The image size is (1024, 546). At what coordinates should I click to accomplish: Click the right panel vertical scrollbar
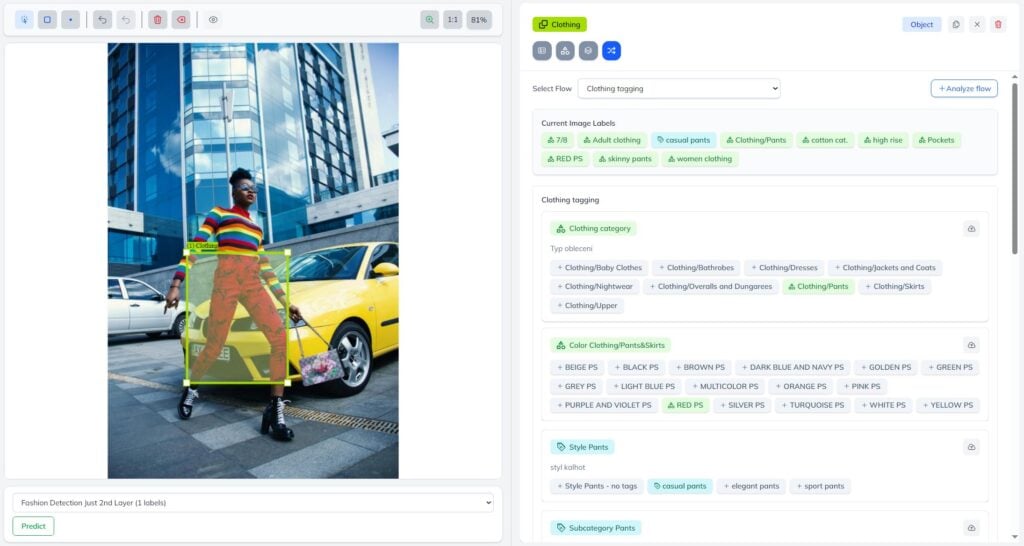1016,170
